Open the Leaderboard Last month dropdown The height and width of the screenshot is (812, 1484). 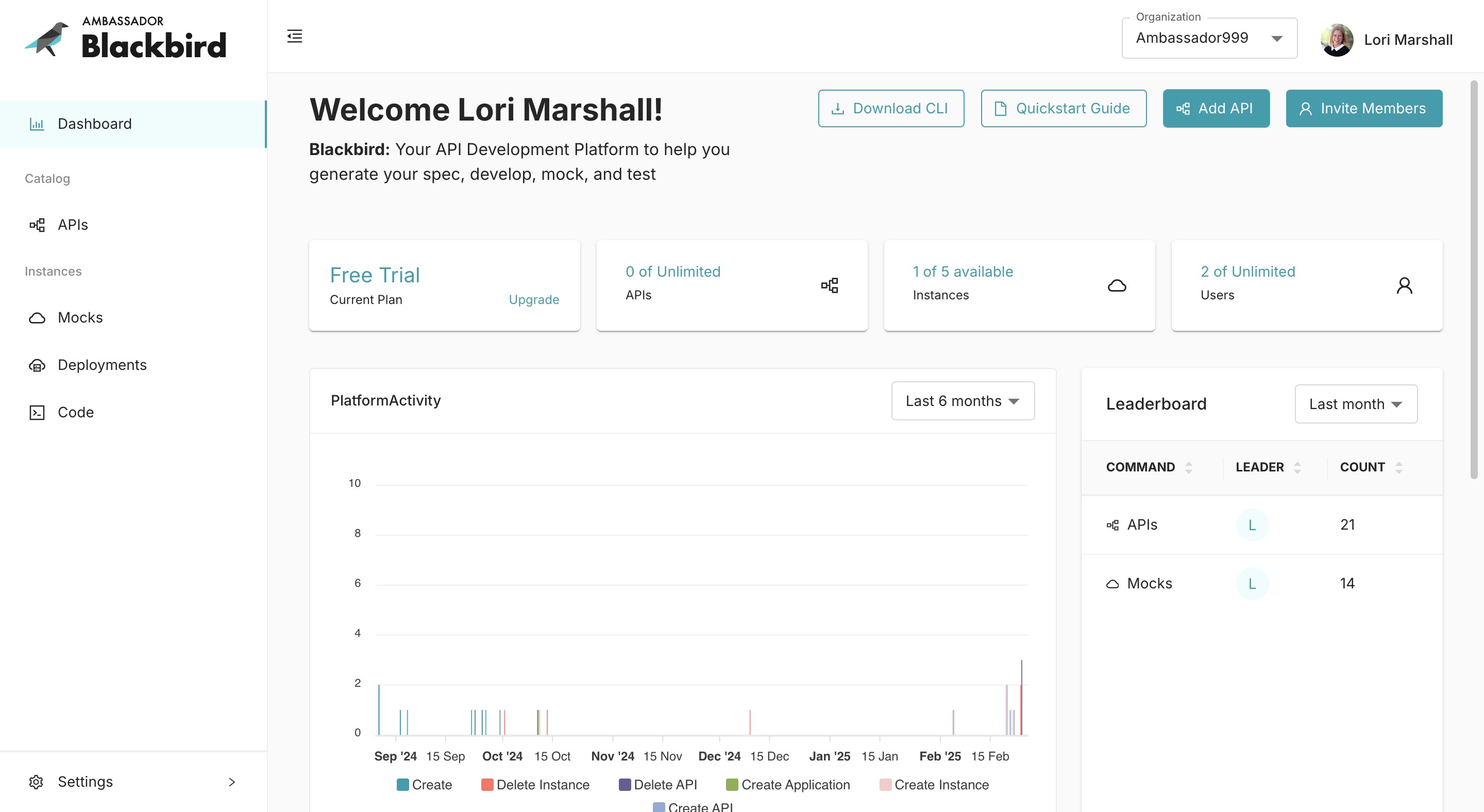tap(1356, 404)
